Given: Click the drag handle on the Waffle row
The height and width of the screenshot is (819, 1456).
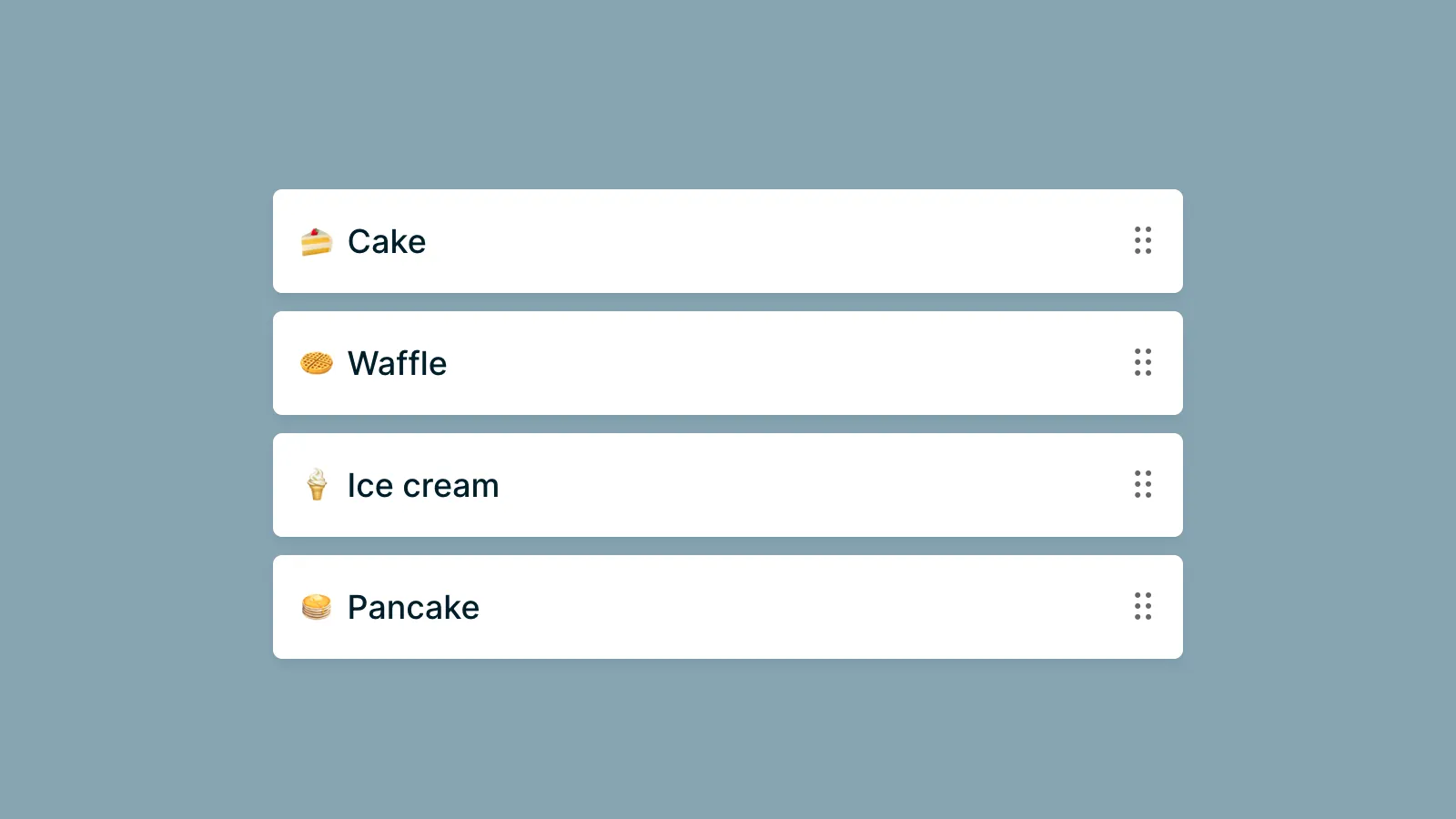Looking at the screenshot, I should 1143,363.
